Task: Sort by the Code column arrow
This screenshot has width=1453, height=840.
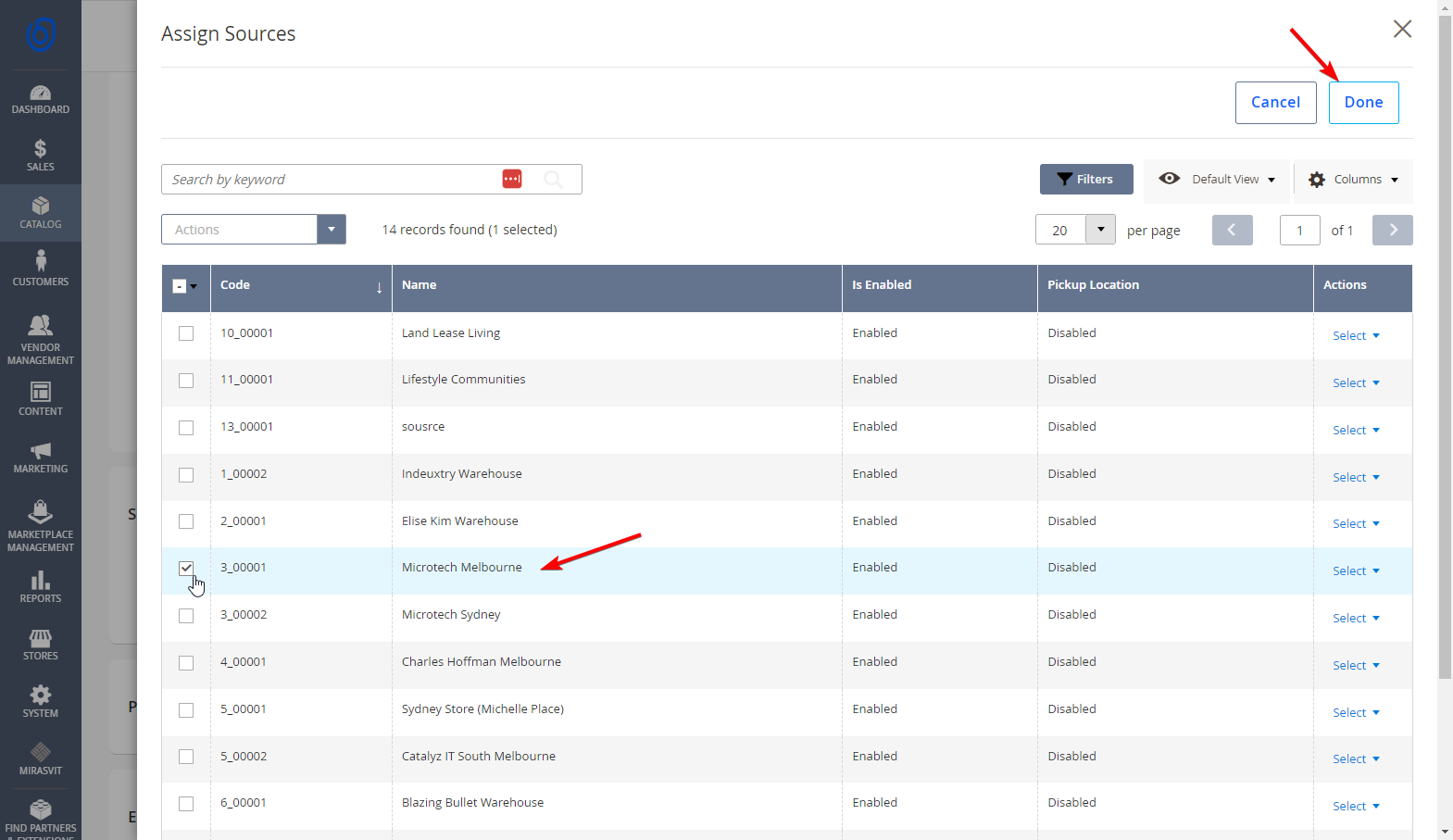Action: pyautogui.click(x=379, y=287)
